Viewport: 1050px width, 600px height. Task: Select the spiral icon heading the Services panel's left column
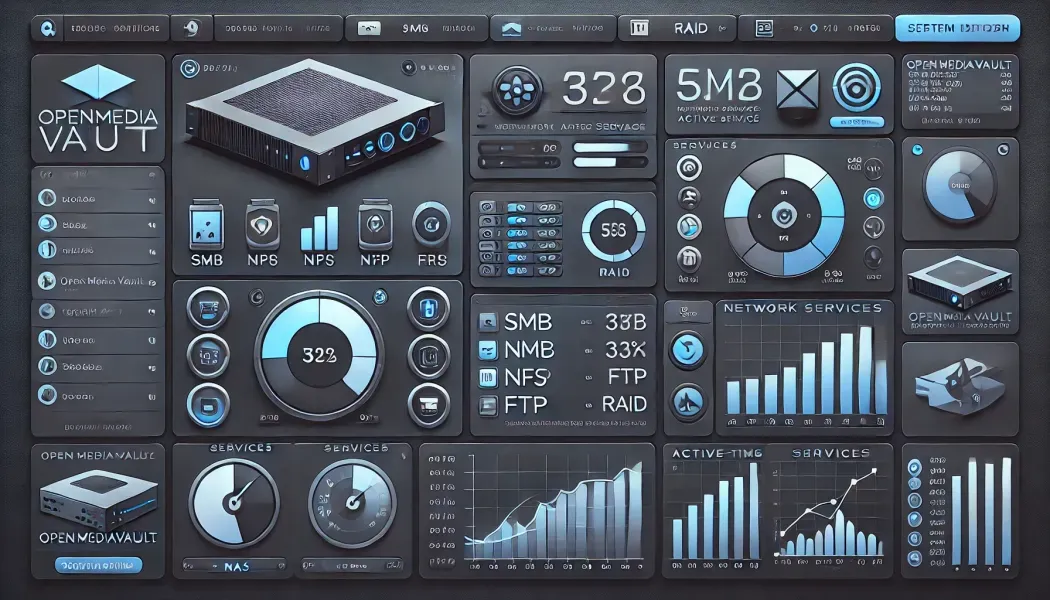tap(689, 167)
